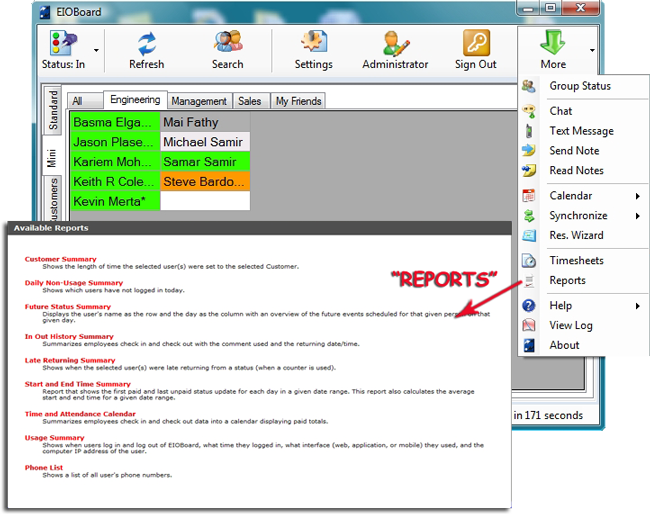Click the Text Message phone icon
This screenshot has width=650, height=514.
coord(529,131)
